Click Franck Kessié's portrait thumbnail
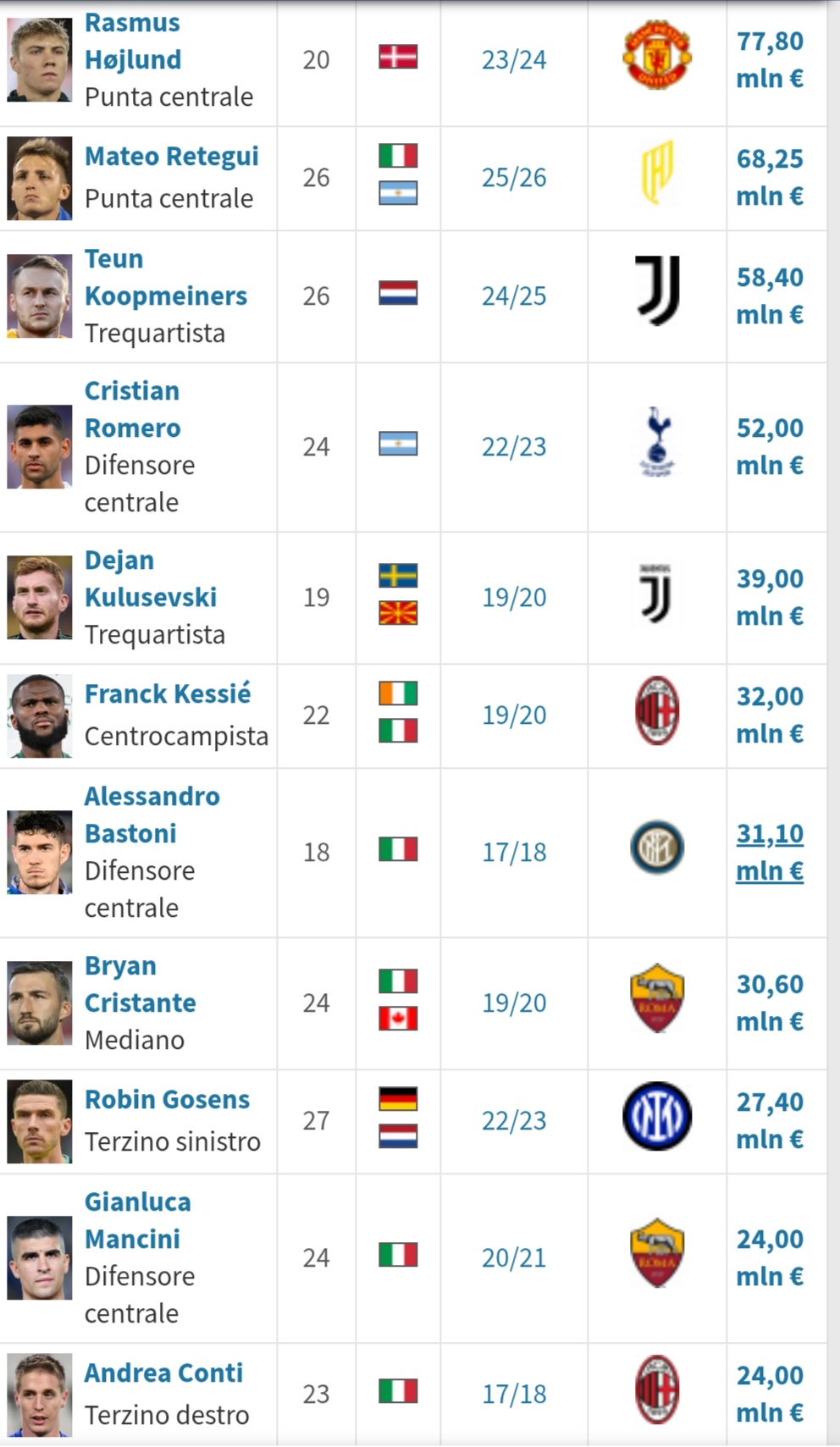 click(x=40, y=715)
